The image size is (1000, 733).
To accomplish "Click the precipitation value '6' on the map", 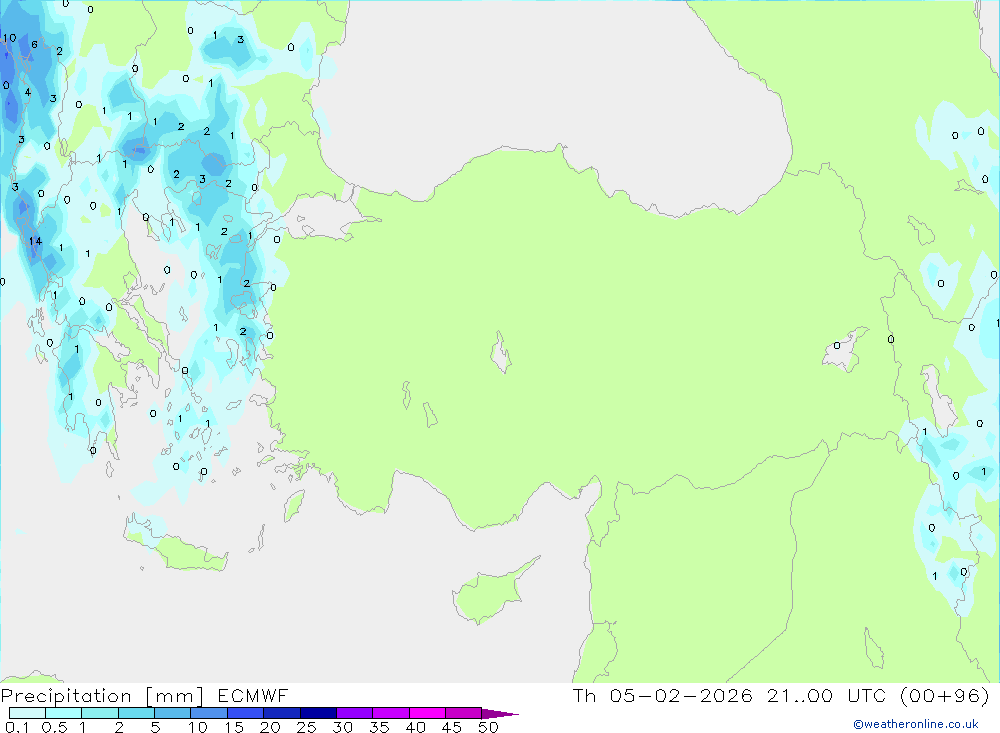I will tap(34, 44).
